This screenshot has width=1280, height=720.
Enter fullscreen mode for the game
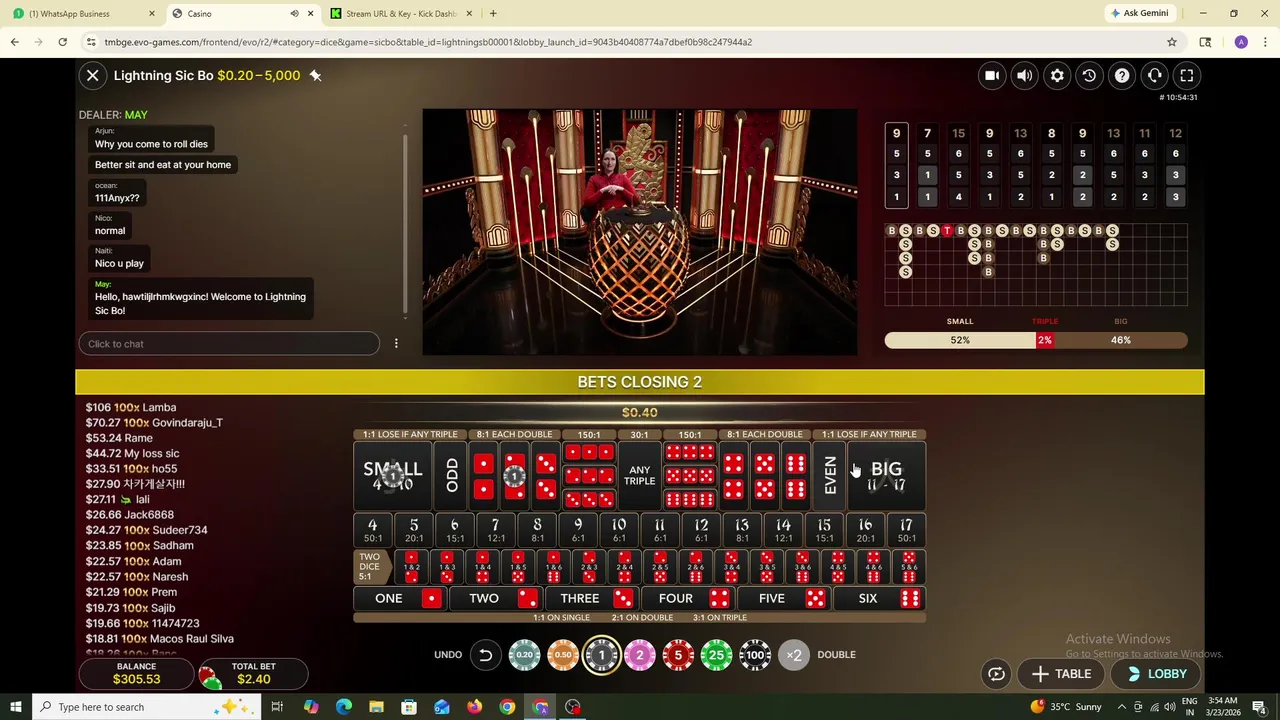[1187, 75]
